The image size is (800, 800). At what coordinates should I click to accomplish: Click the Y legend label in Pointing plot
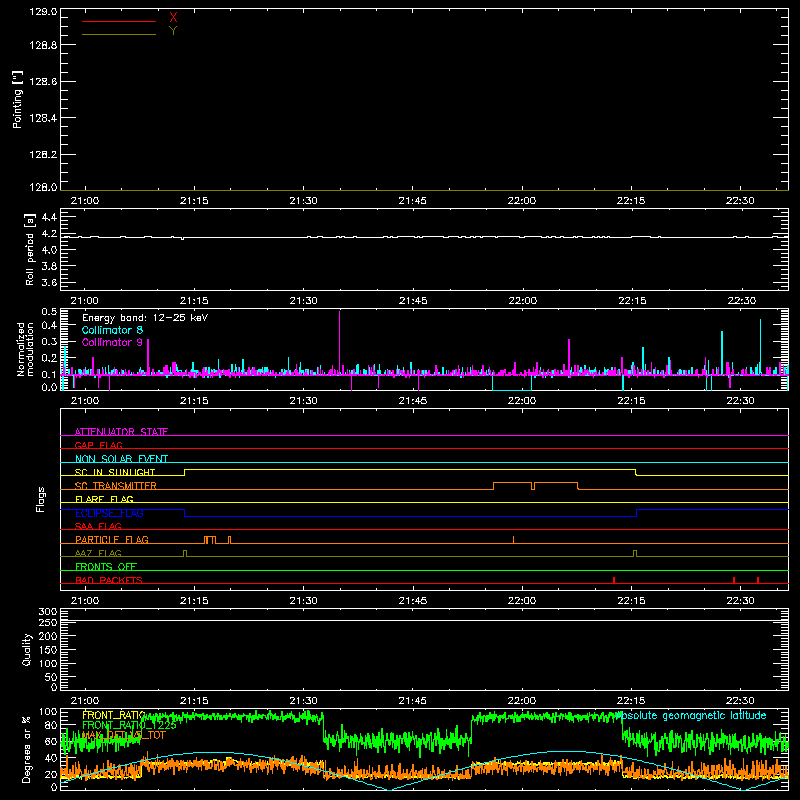tap(173, 31)
